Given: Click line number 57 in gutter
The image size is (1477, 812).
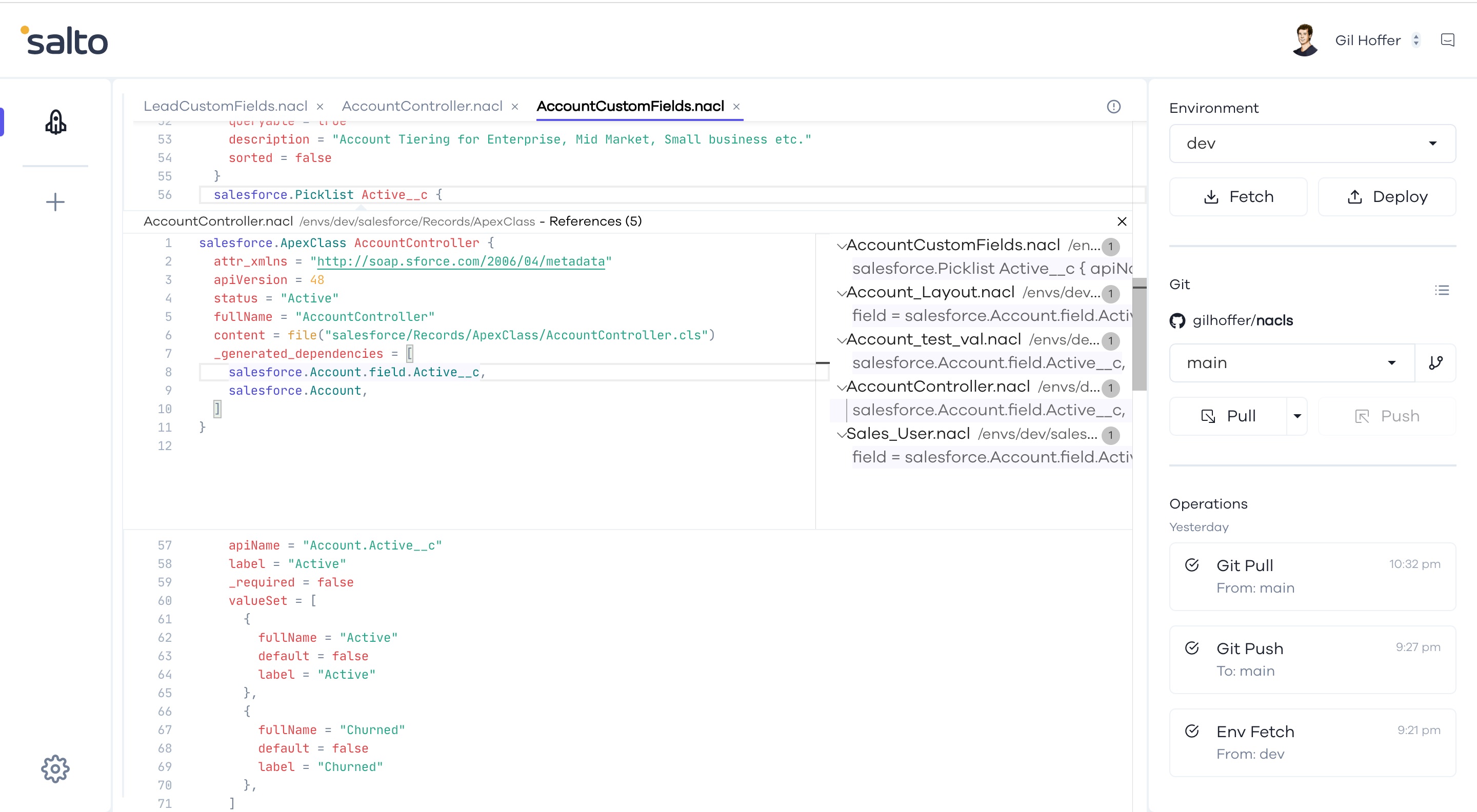Looking at the screenshot, I should (165, 545).
